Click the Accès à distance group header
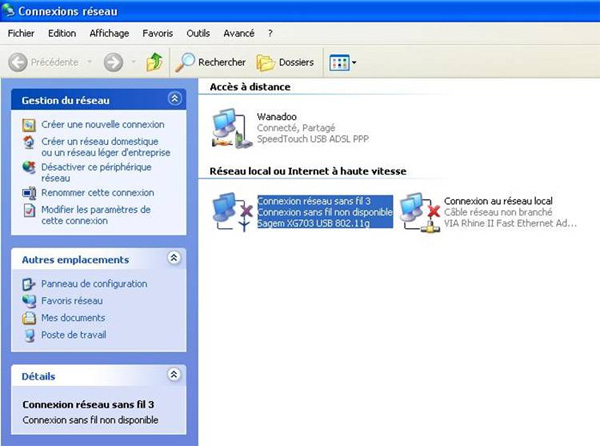The width and height of the screenshot is (600, 446). point(250,87)
